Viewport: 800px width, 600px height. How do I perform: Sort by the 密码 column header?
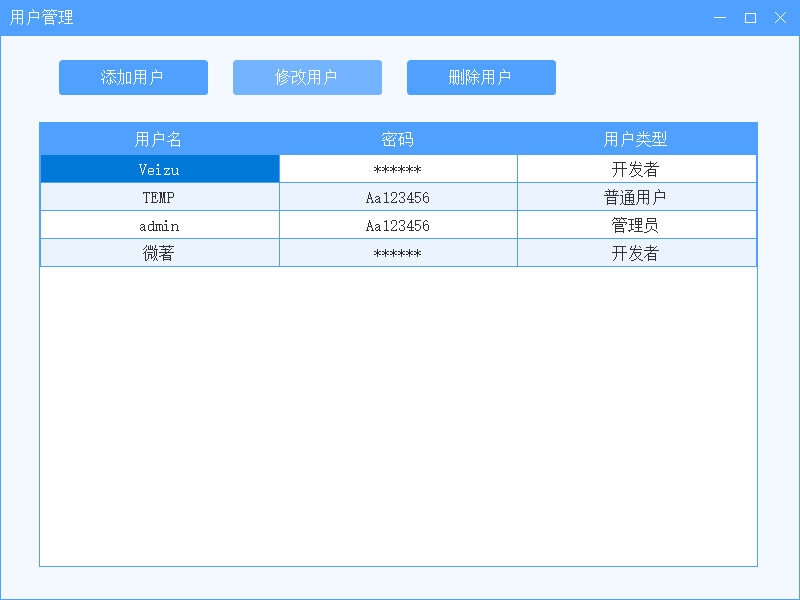click(398, 139)
